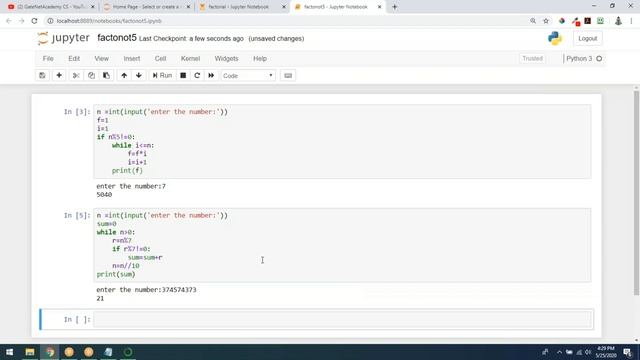This screenshot has height=360, width=640.
Task: Click the zoom magnifier icon in address bar
Action: click(533, 21)
